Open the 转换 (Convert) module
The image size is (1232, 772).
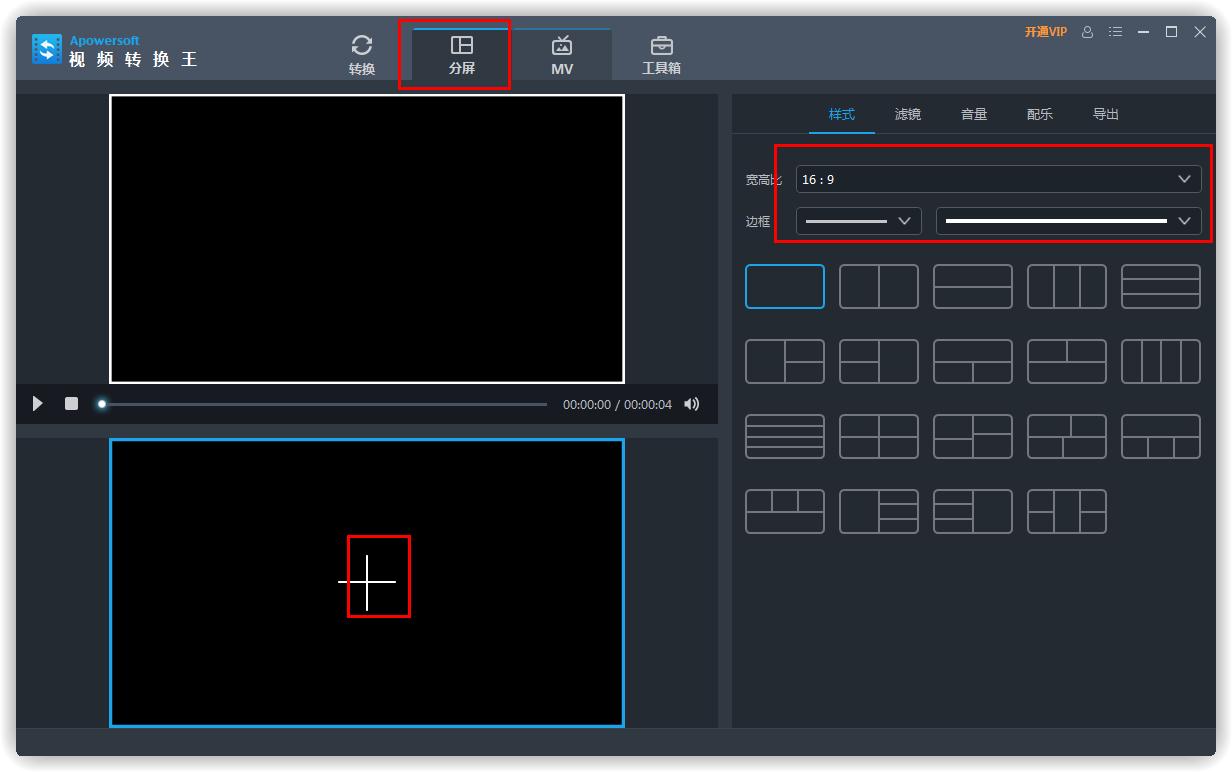(x=362, y=55)
